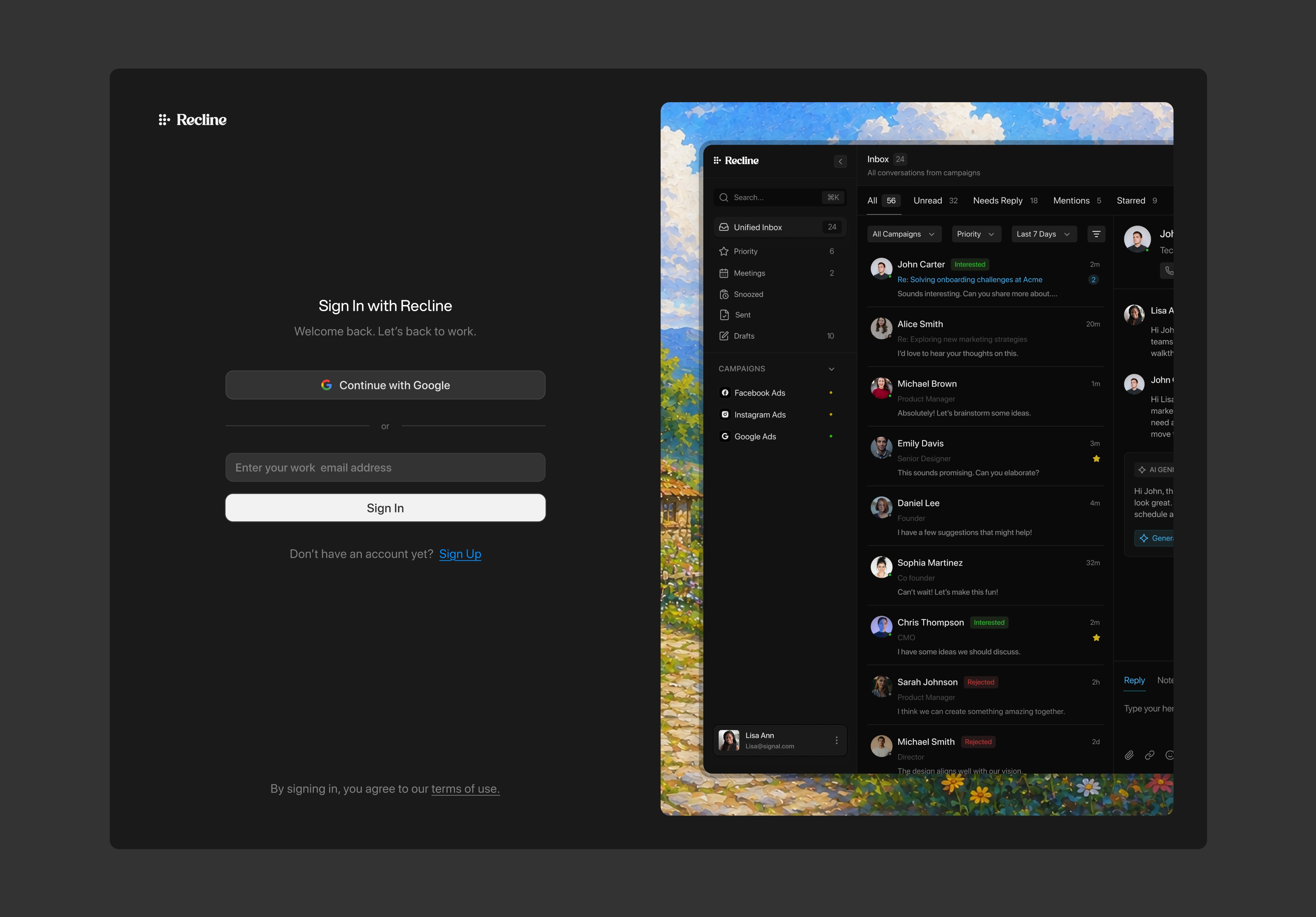Open Sent via its document icon
This screenshot has width=1316, height=917.
(x=724, y=315)
